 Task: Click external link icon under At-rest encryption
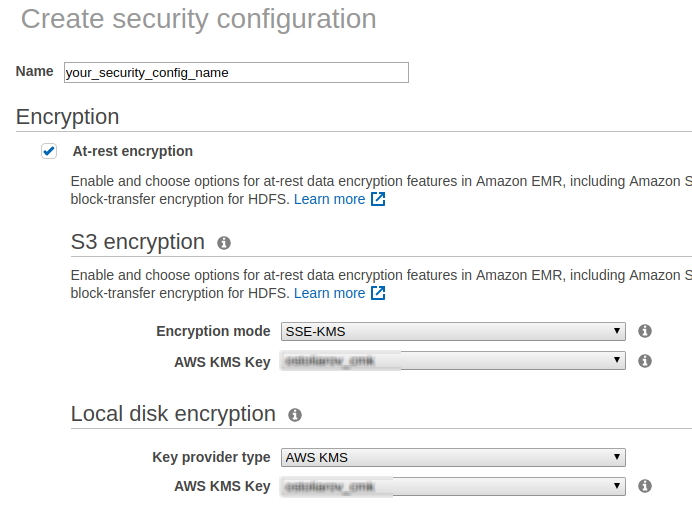pyautogui.click(x=378, y=199)
